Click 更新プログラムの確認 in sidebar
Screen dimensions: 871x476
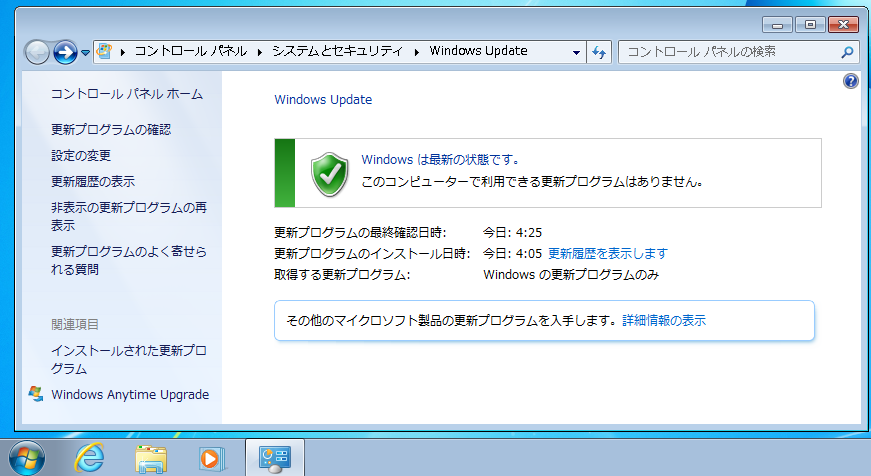(111, 129)
